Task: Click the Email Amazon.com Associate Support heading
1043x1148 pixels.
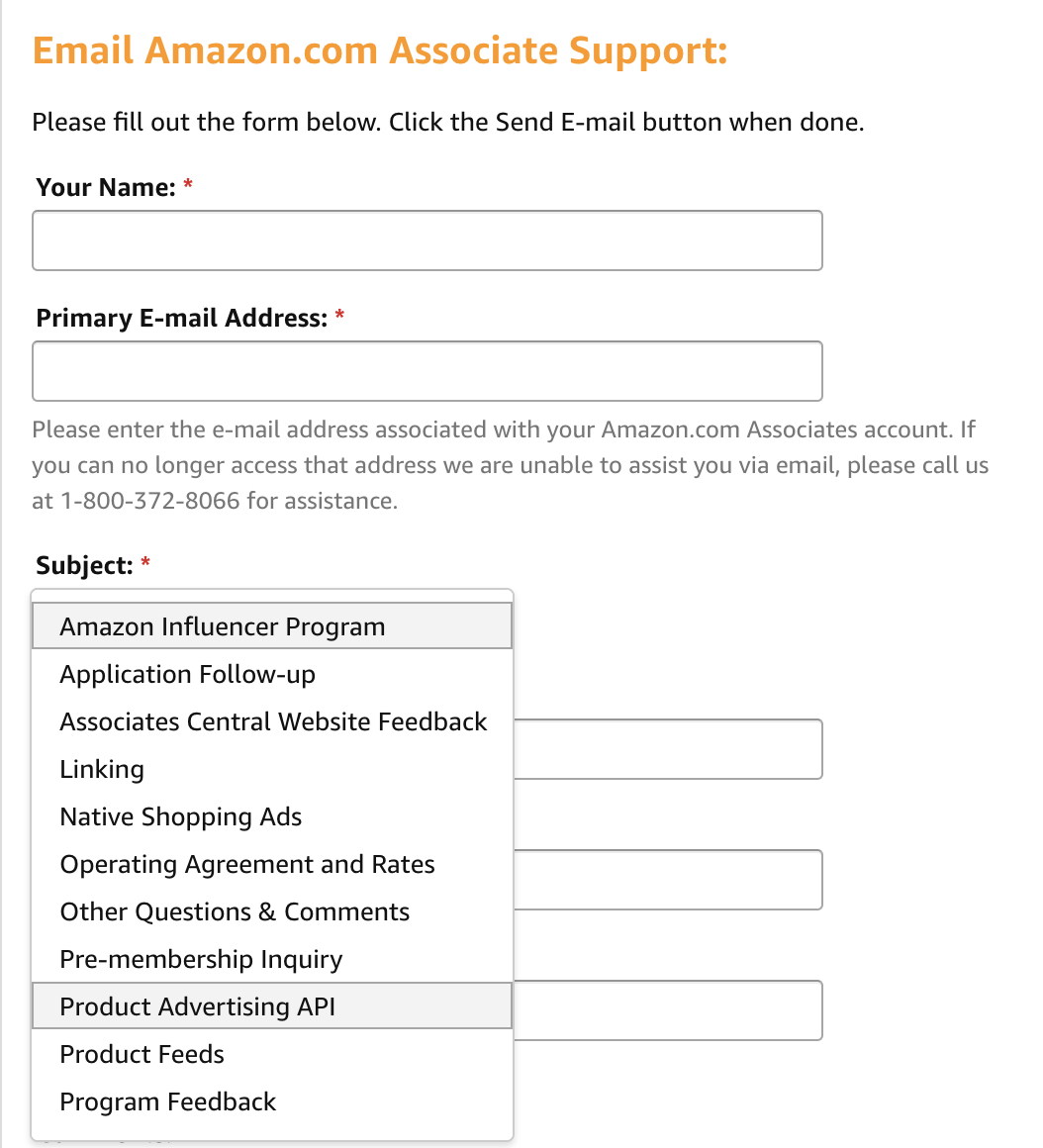Action: [380, 50]
